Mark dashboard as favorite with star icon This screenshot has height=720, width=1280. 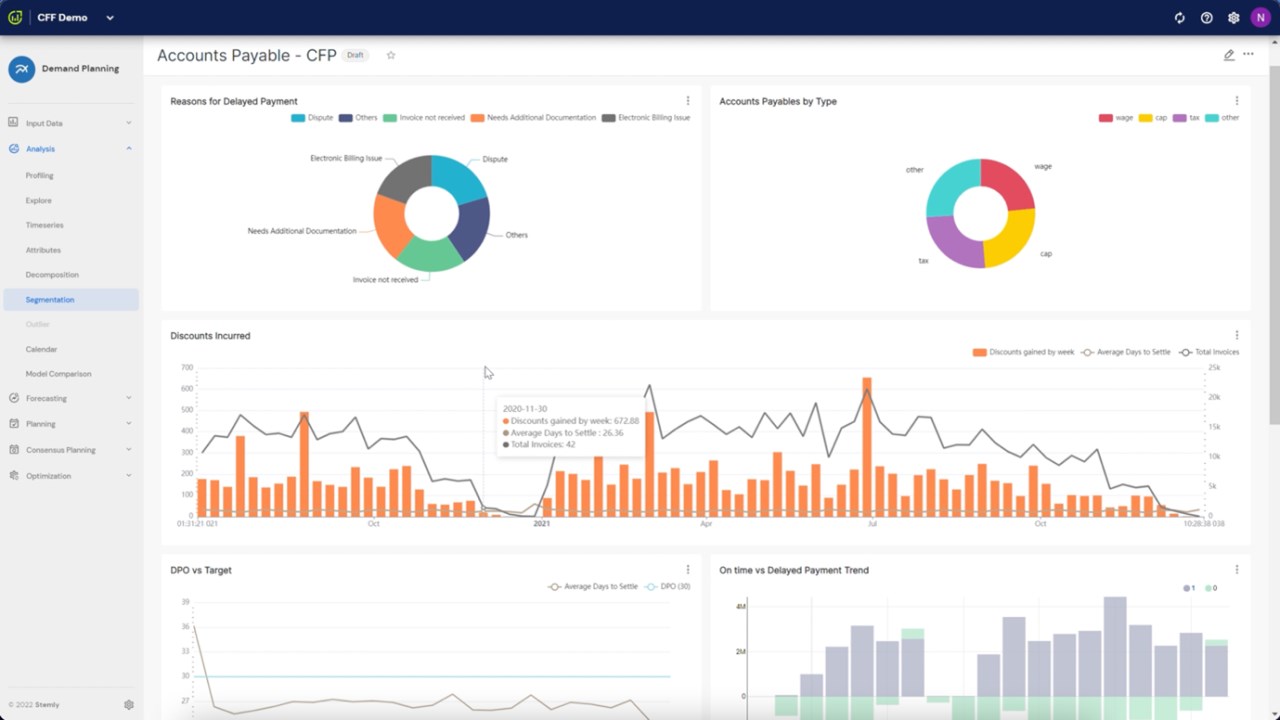(391, 55)
